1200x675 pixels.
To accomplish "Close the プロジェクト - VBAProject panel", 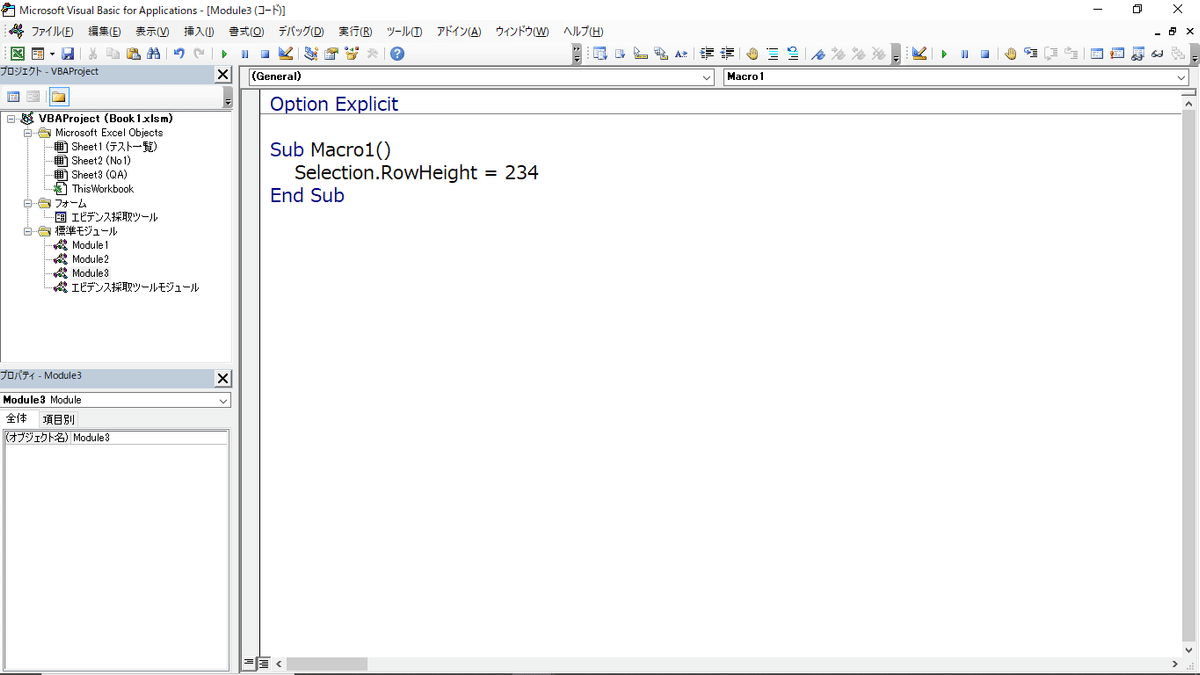I will point(223,74).
